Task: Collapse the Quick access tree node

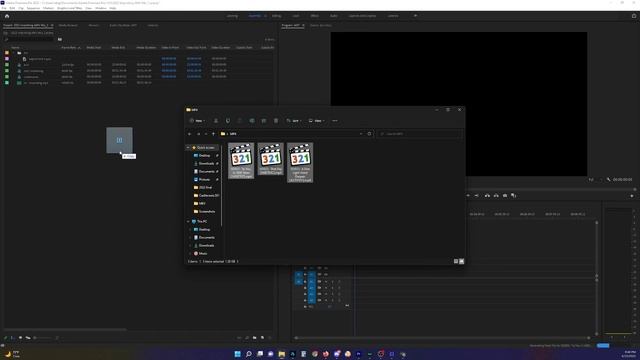Action: click(x=188, y=147)
